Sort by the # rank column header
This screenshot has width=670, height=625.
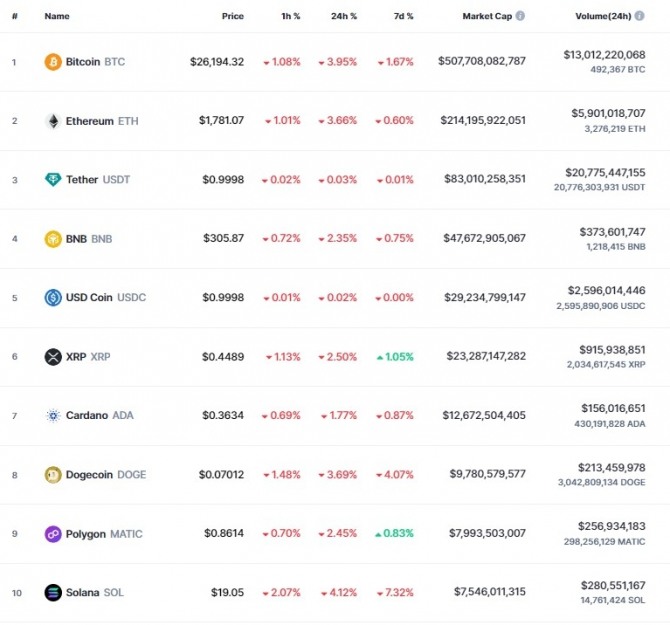click(15, 16)
